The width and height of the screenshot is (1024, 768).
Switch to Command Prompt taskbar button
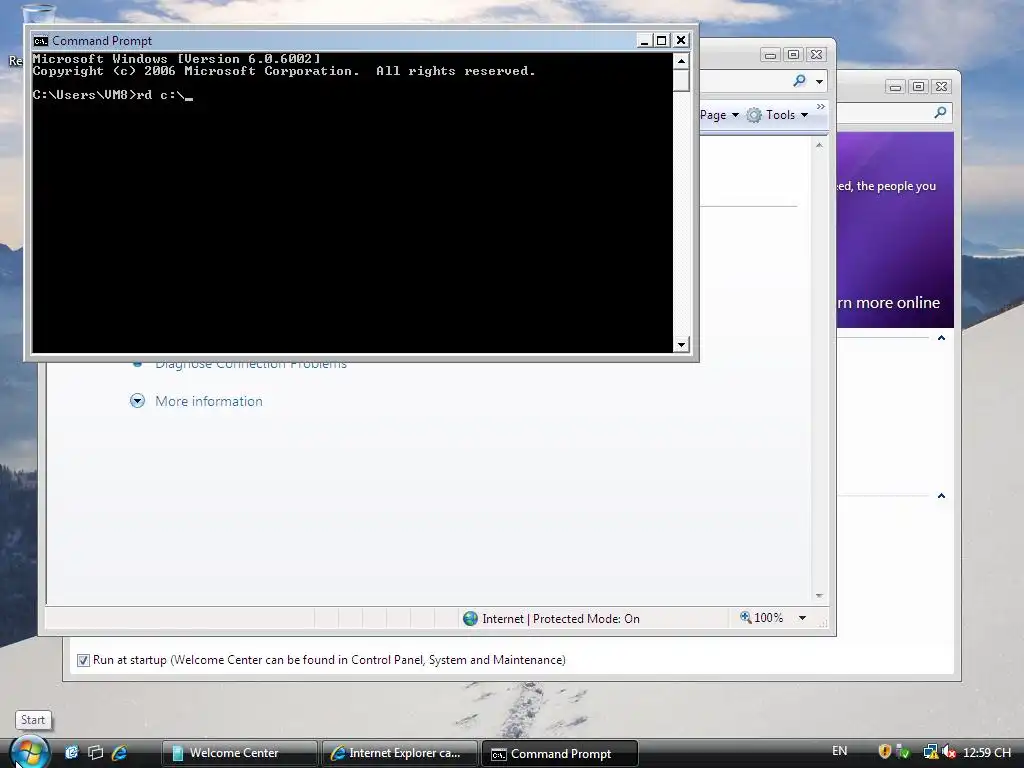(x=559, y=754)
